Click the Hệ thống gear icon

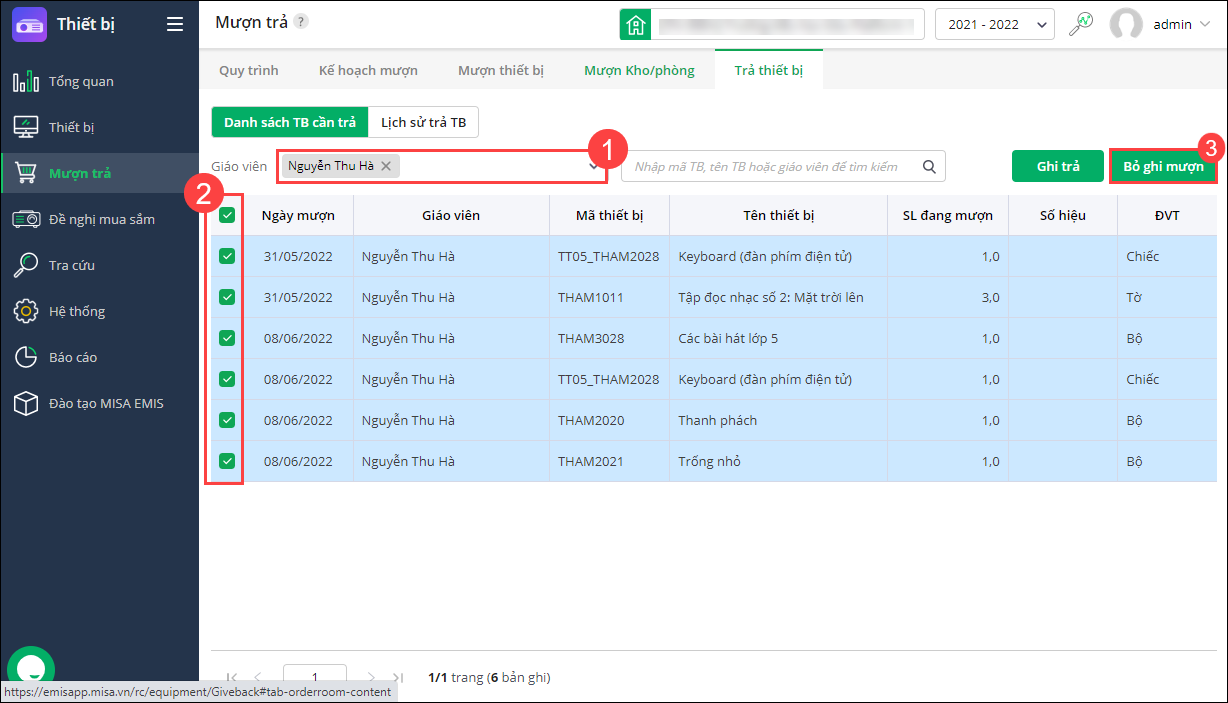tap(26, 311)
